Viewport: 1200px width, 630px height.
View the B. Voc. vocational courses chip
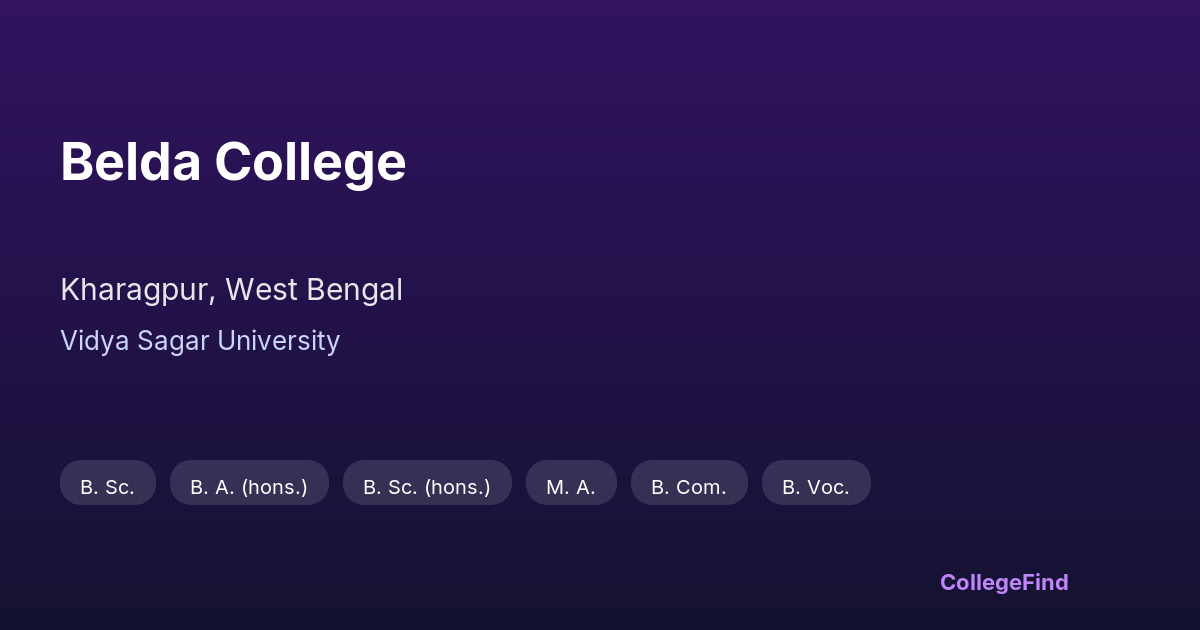click(x=816, y=487)
